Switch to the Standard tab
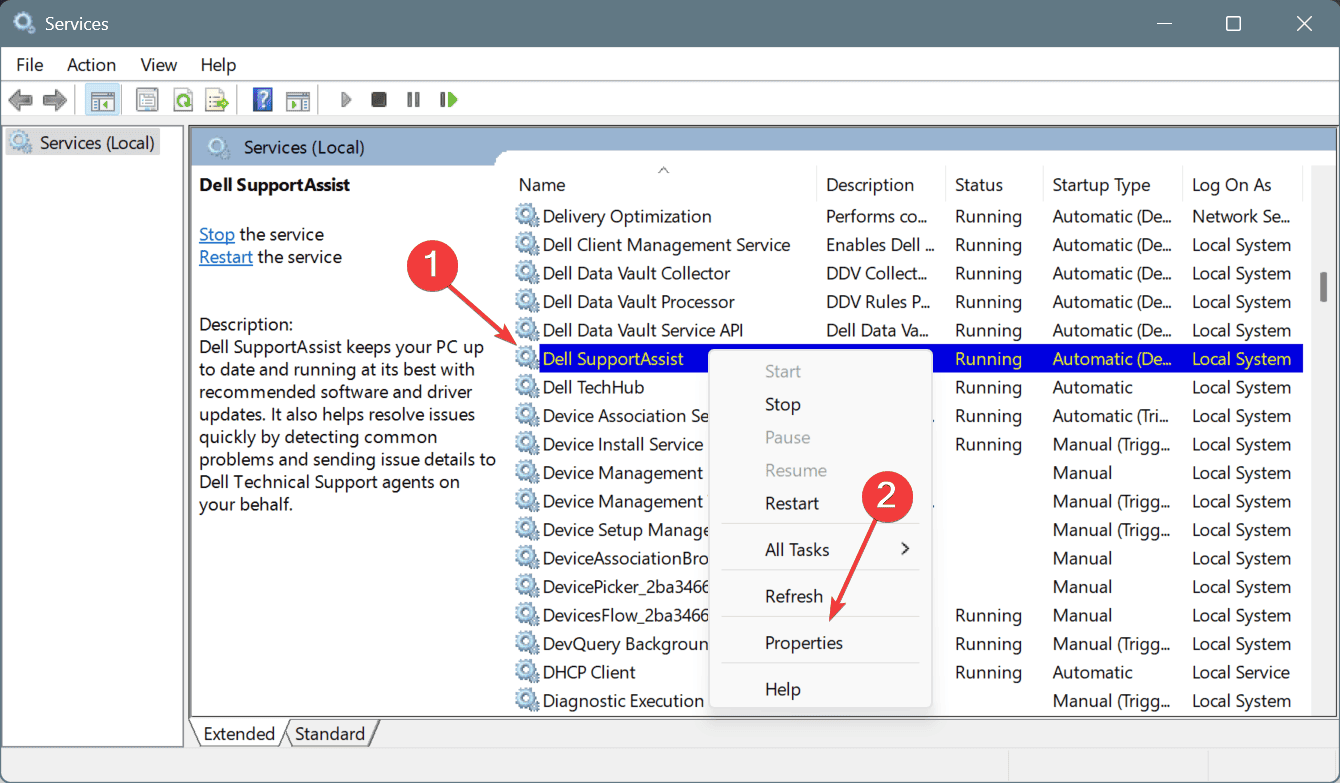 point(330,734)
